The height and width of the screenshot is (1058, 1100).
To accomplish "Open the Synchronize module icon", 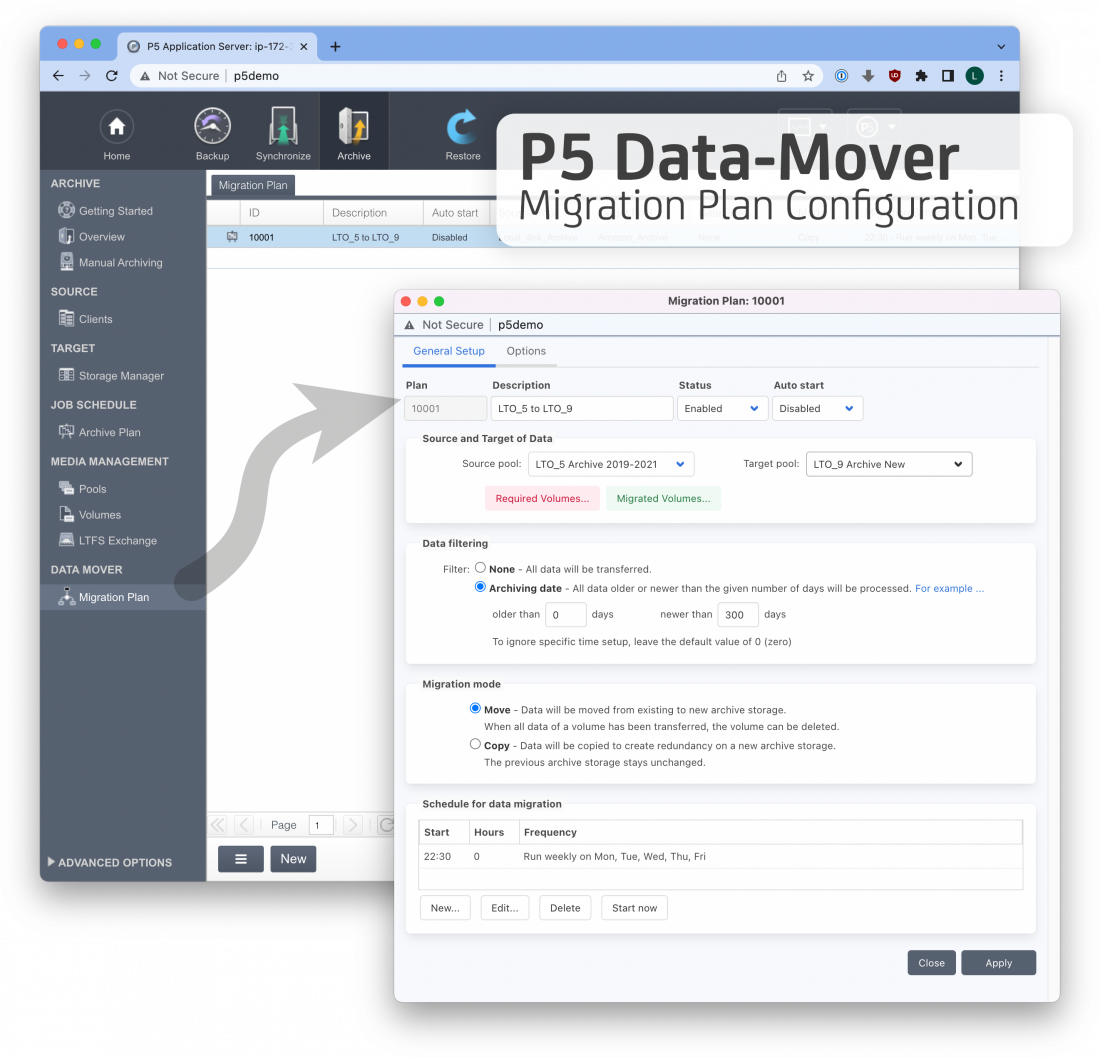I will 283,134.
